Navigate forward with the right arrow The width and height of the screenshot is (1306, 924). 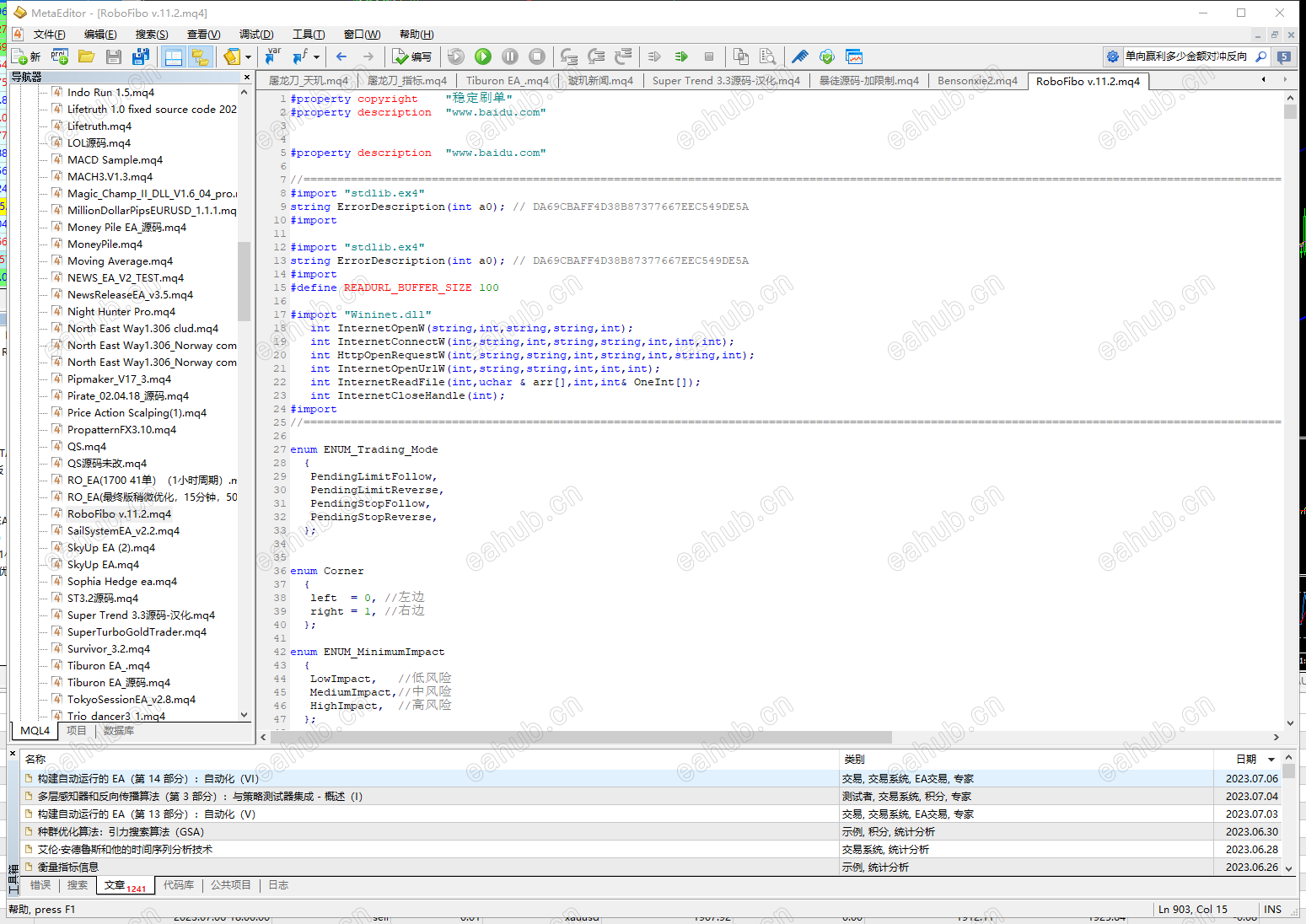(x=368, y=56)
